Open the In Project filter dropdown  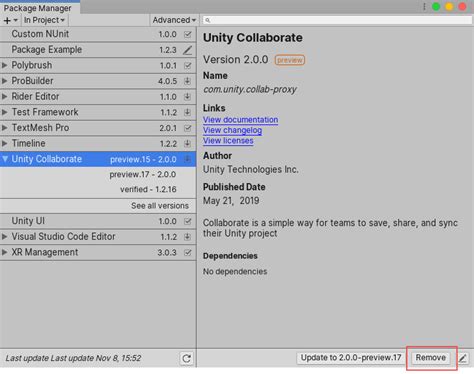coord(44,20)
